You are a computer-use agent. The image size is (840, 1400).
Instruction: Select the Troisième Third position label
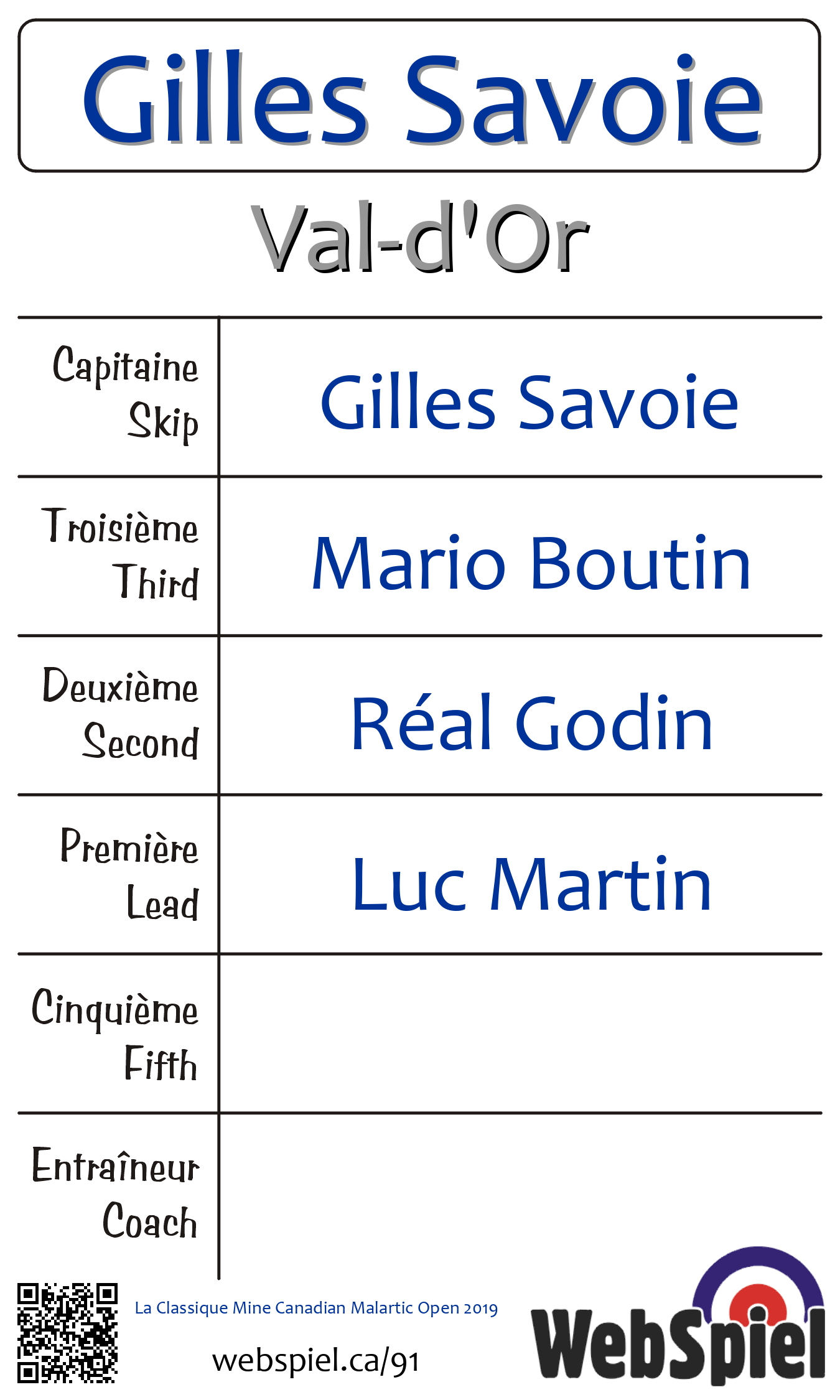[121, 554]
